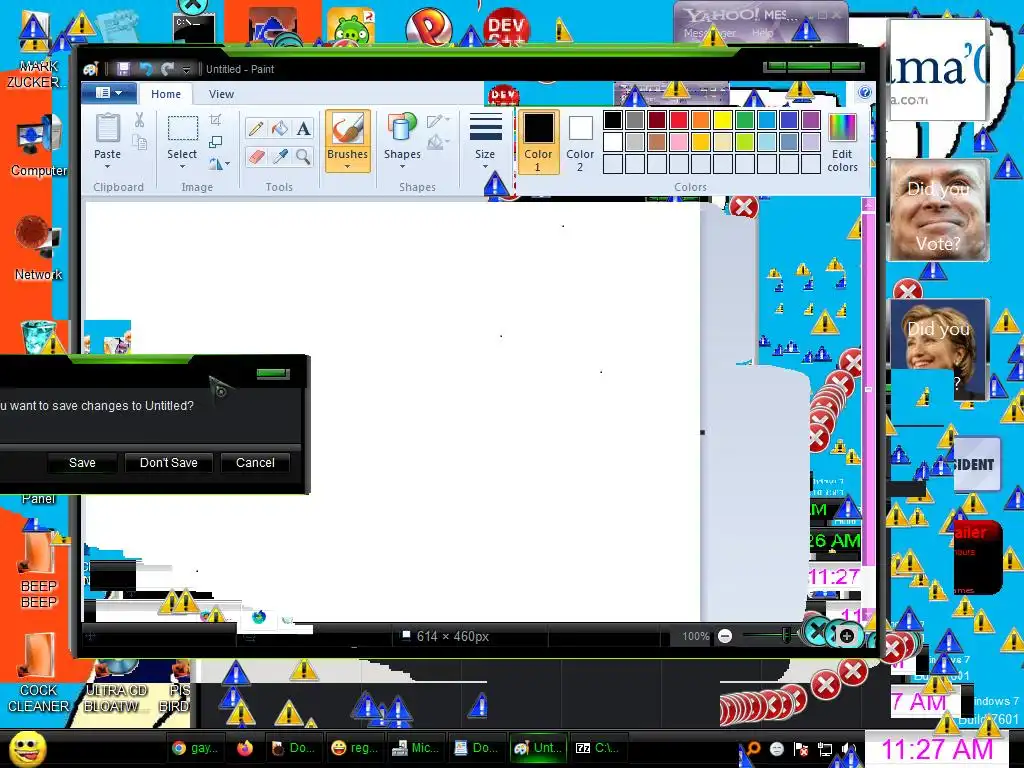This screenshot has width=1024, height=768.
Task: Select the Fill with color bucket tool
Action: point(280,129)
